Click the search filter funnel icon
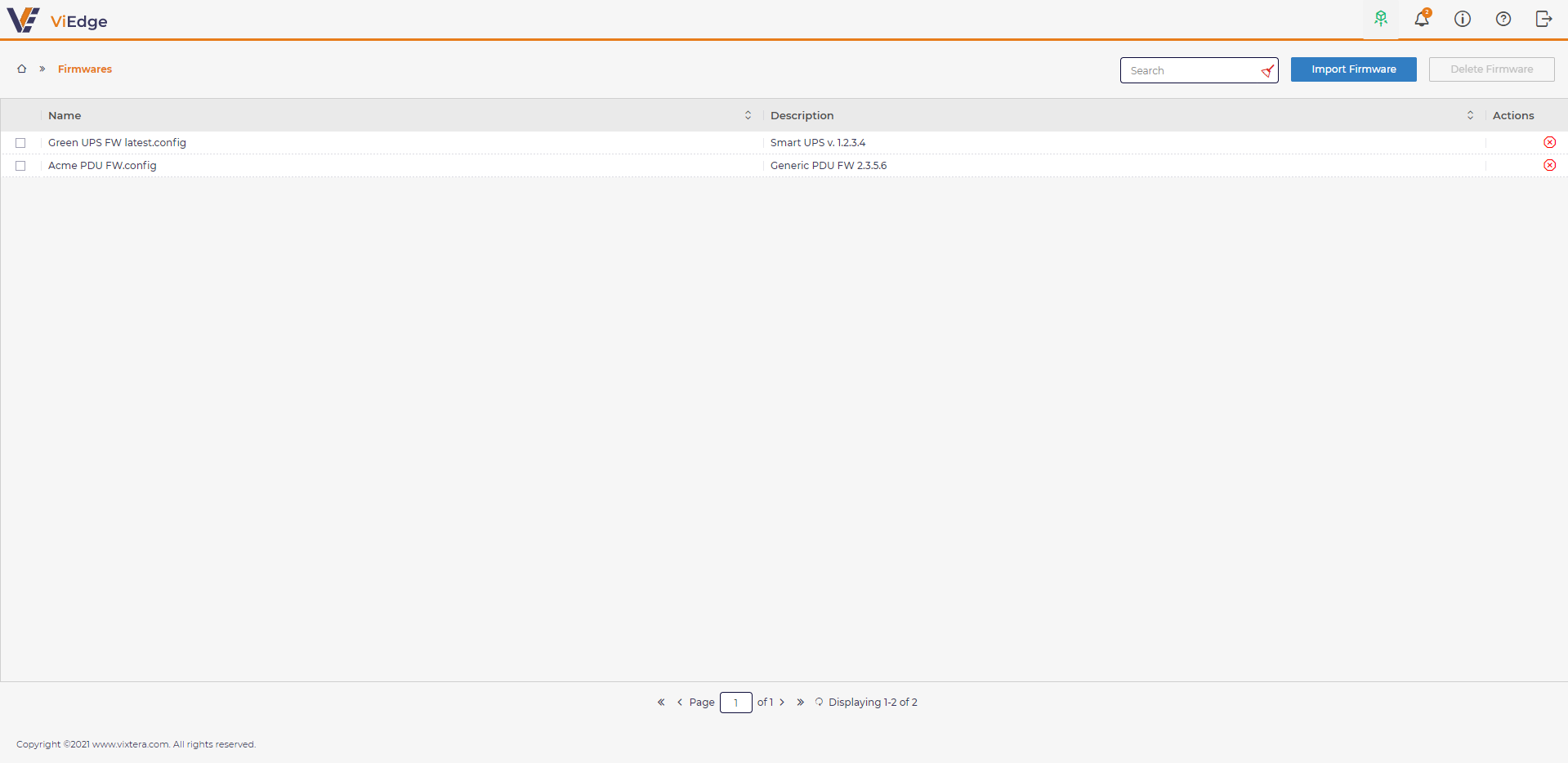Screen dimensions: 1568x763 pyautogui.click(x=1267, y=71)
